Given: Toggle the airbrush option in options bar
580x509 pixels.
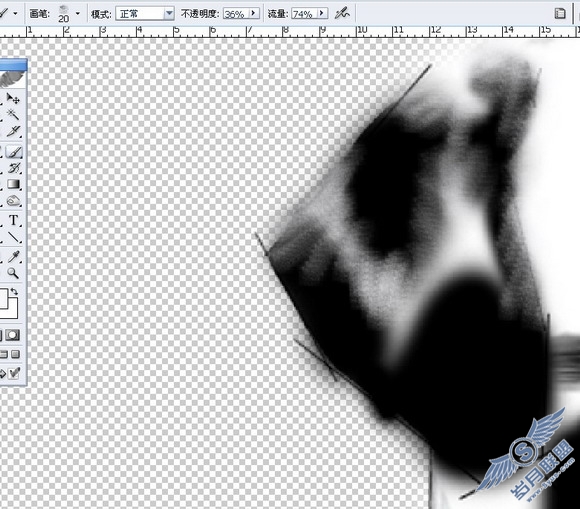Looking at the screenshot, I should point(342,14).
